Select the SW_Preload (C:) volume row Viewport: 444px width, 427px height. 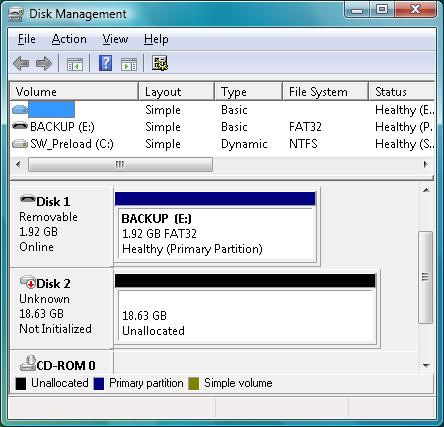click(222, 144)
